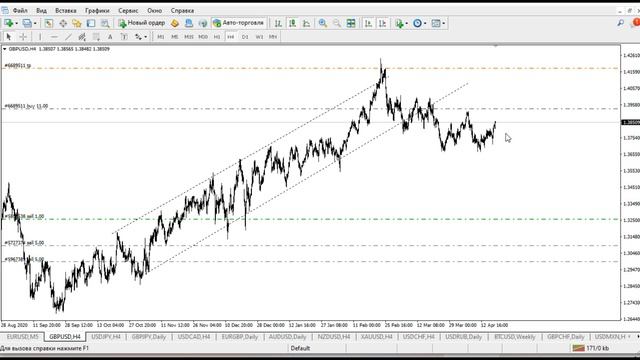The height and width of the screenshot is (360, 640).
Task: Expand the arrows tool dropdown
Action: (146, 37)
